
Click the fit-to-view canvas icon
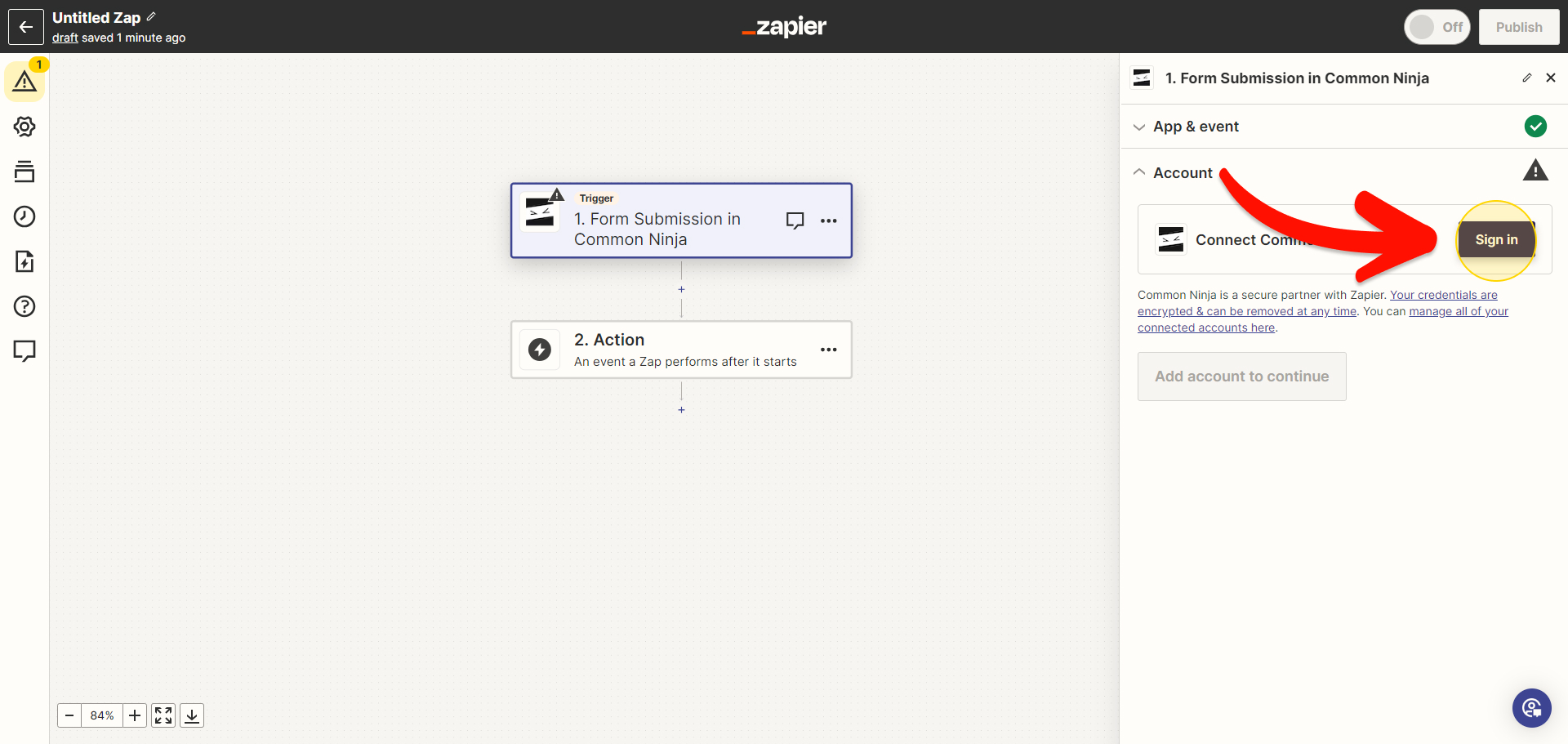click(x=163, y=715)
